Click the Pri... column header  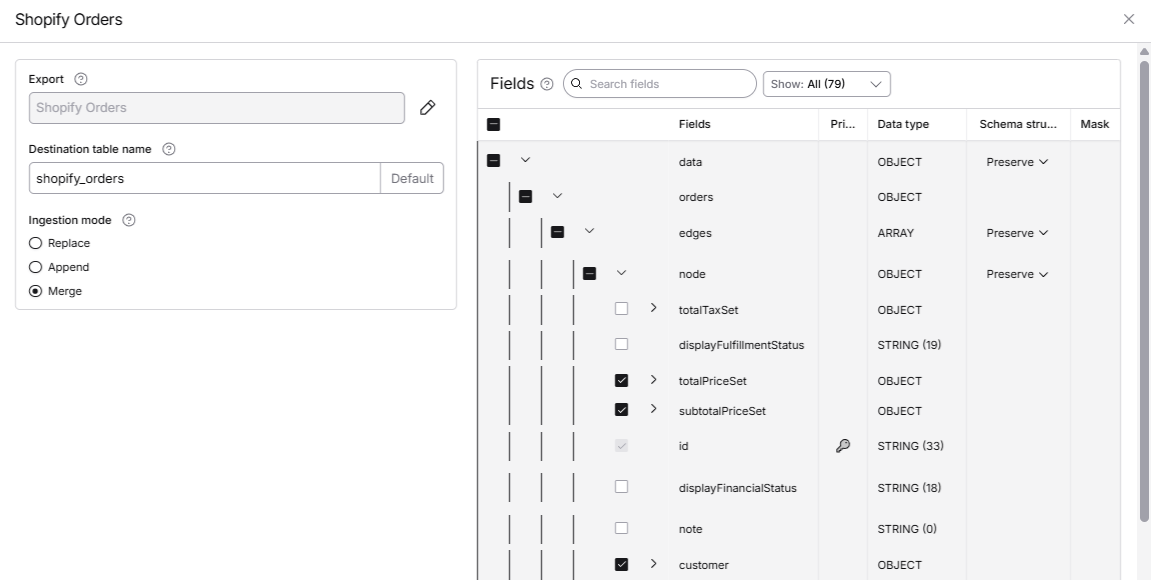(843, 124)
